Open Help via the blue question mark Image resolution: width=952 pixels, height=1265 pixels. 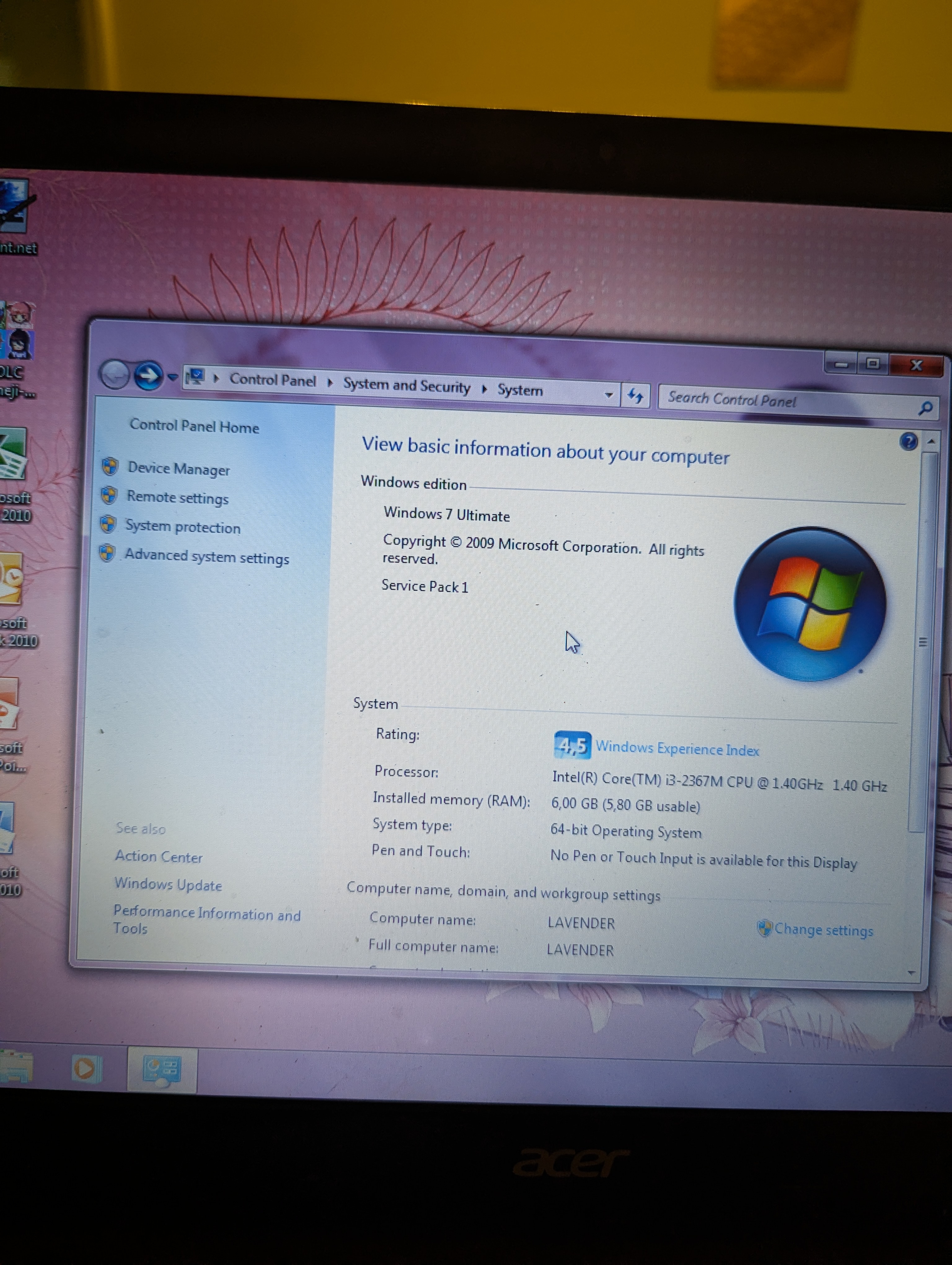[x=908, y=441]
